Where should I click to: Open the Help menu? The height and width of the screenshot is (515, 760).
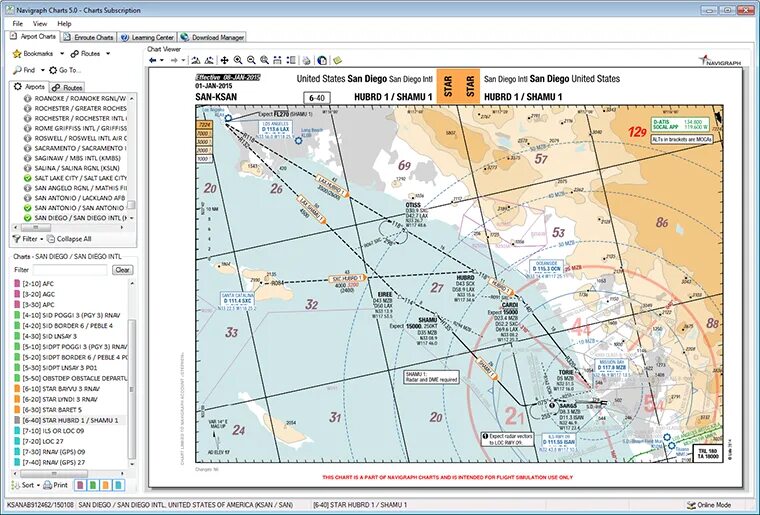[x=64, y=23]
